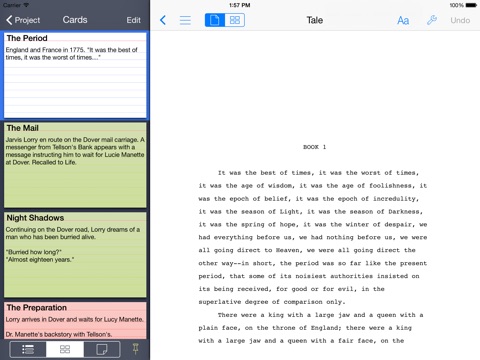This screenshot has width=480, height=360.
Task: Show sidebar cards grid tab
Action: (65, 349)
